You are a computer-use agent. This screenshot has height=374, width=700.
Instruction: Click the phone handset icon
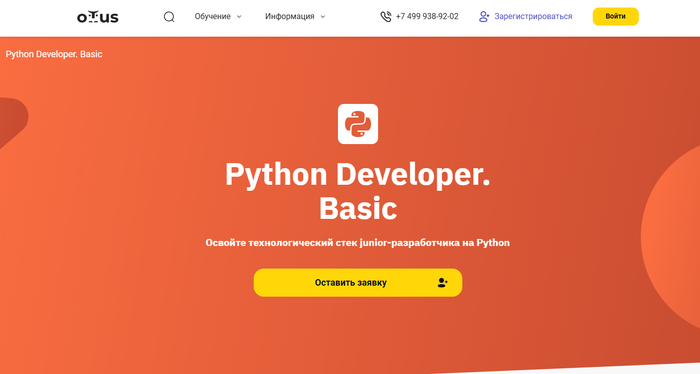point(386,17)
